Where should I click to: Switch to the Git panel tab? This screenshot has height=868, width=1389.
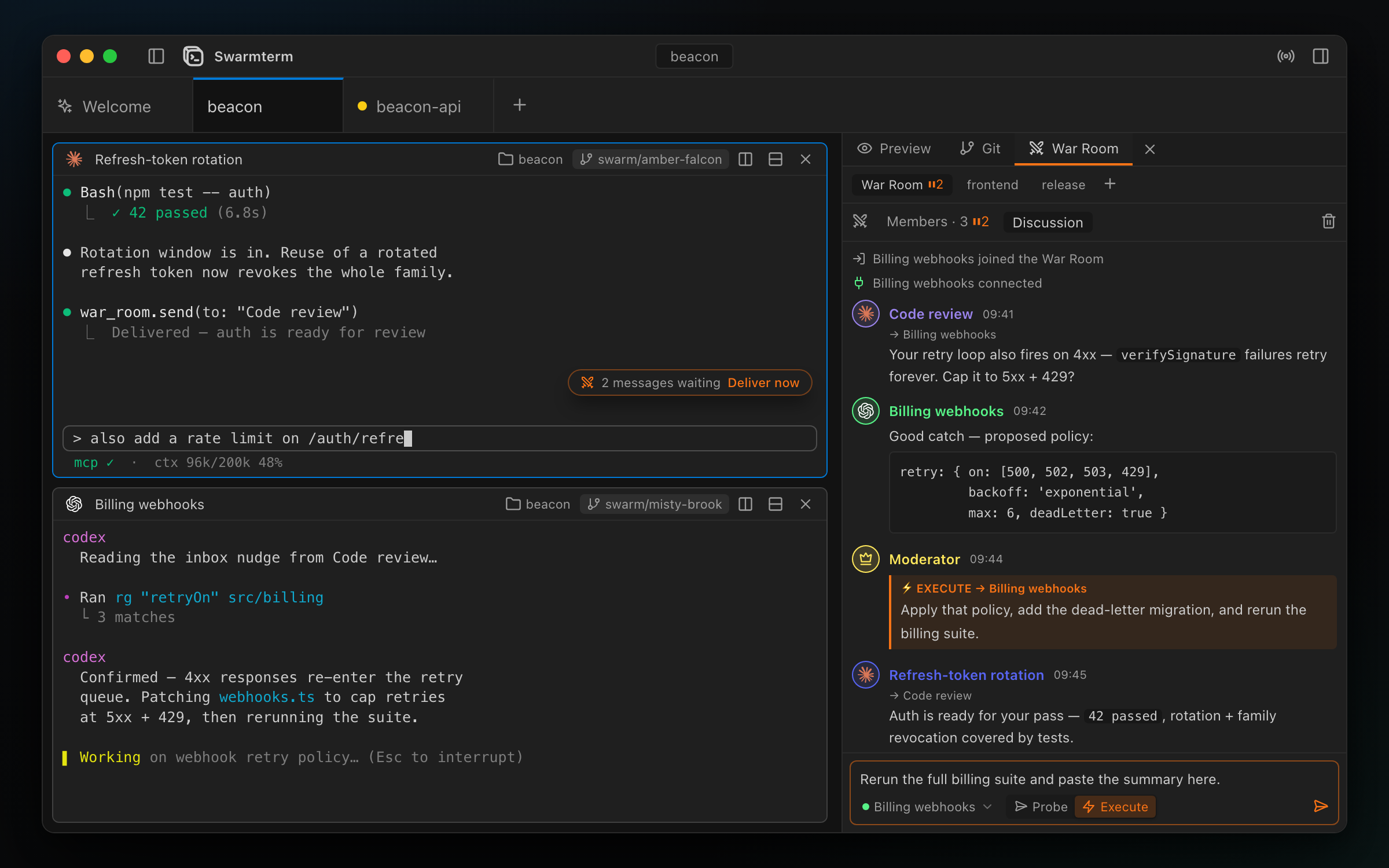pyautogui.click(x=980, y=149)
